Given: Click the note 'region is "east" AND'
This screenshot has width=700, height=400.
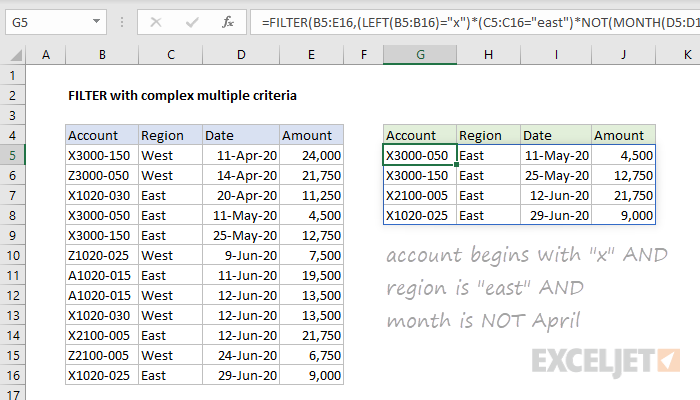Looking at the screenshot, I should [x=485, y=288].
